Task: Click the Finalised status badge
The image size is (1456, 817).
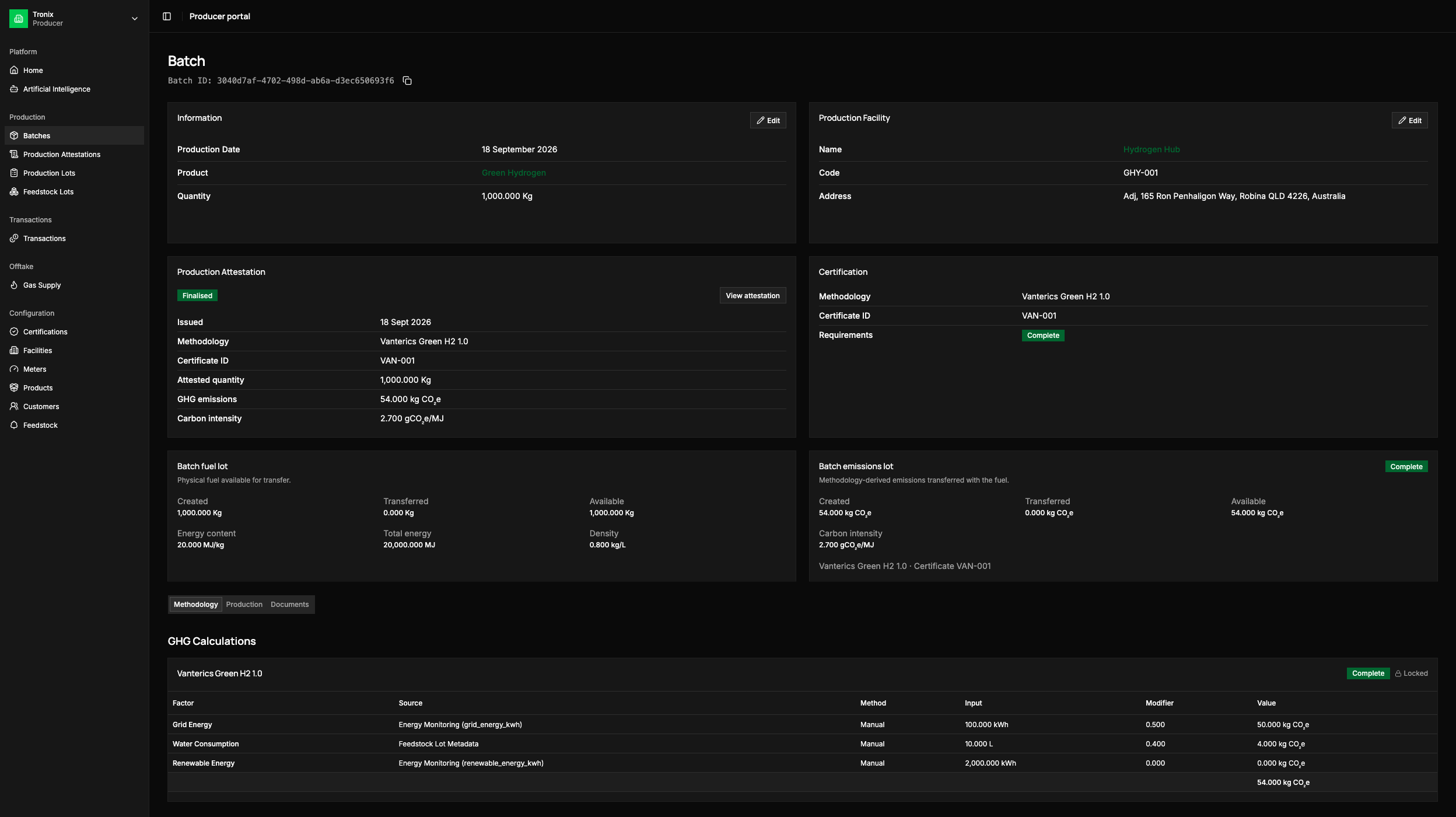Action: pos(197,295)
